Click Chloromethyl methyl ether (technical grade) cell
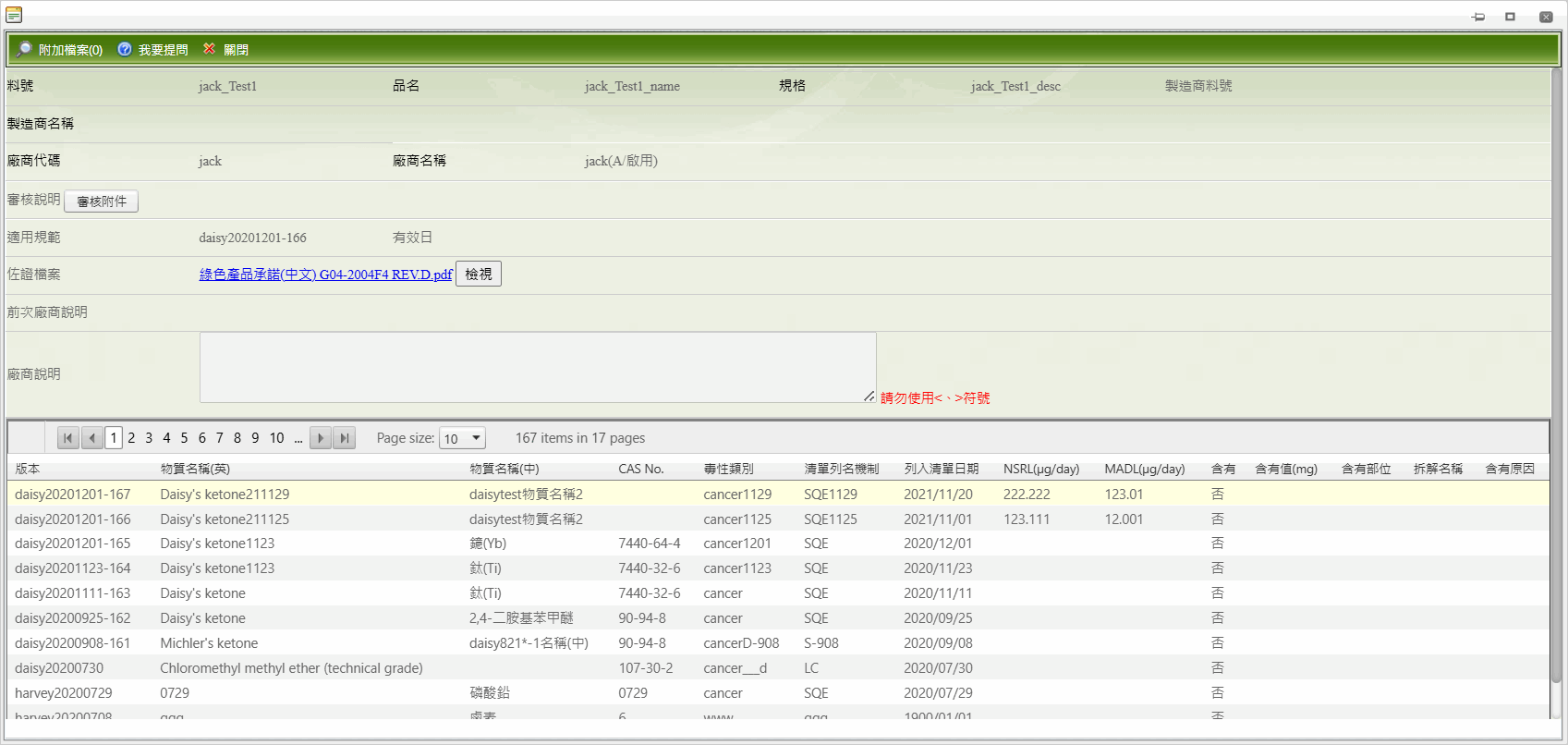 [291, 668]
